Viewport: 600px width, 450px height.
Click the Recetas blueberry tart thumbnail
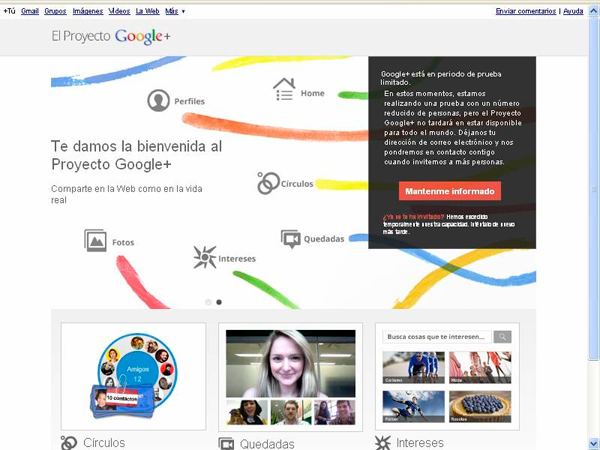tap(480, 406)
